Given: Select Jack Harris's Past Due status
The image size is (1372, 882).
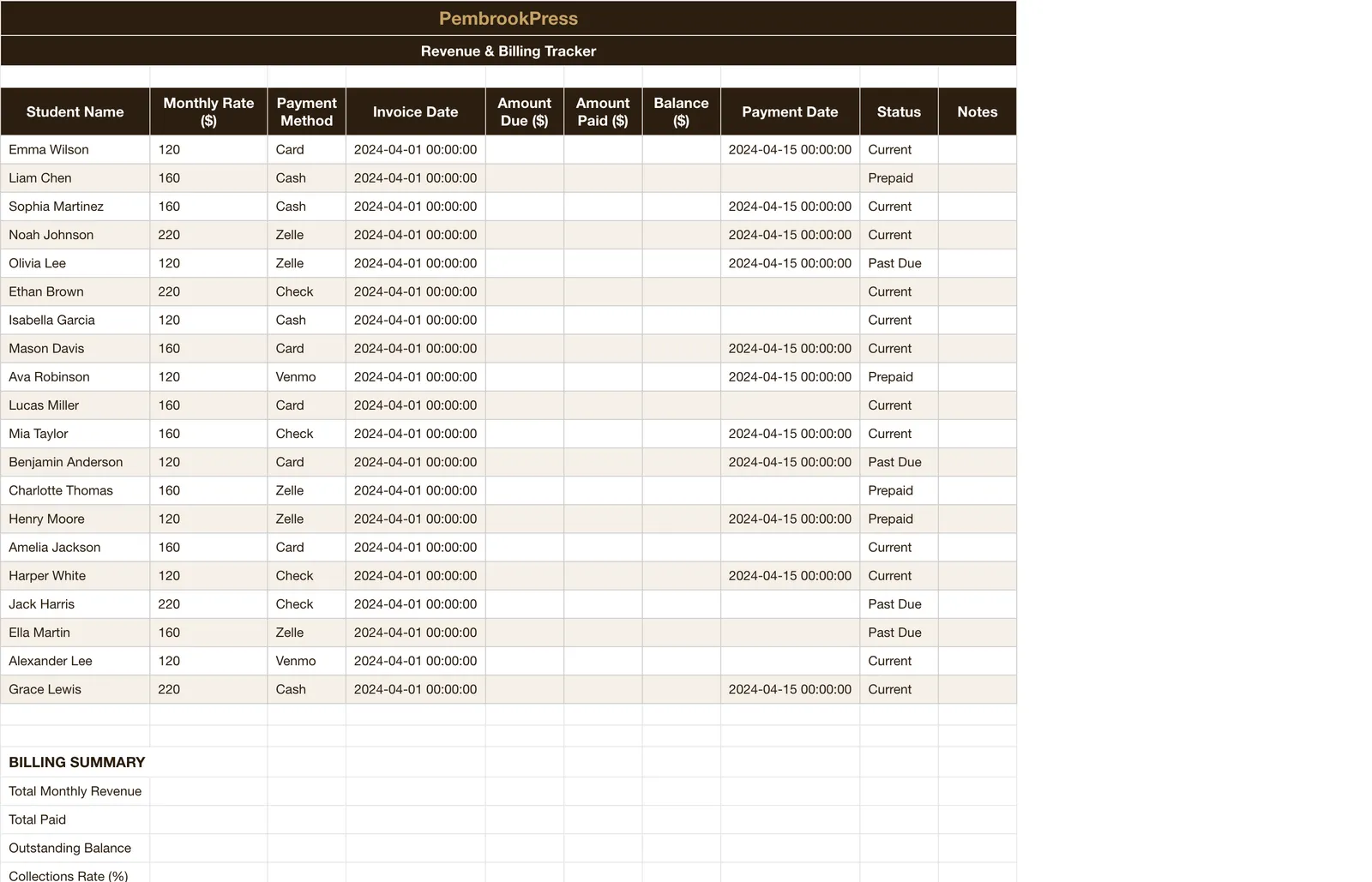Looking at the screenshot, I should point(899,603).
